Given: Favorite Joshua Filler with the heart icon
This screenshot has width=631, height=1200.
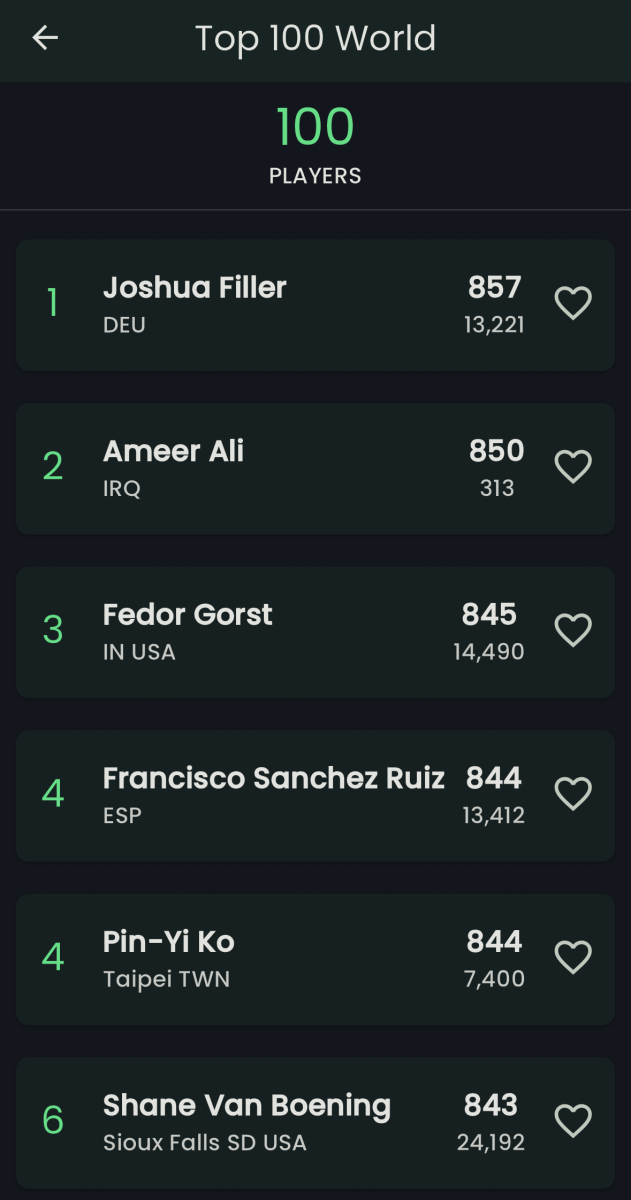Looking at the screenshot, I should (573, 303).
